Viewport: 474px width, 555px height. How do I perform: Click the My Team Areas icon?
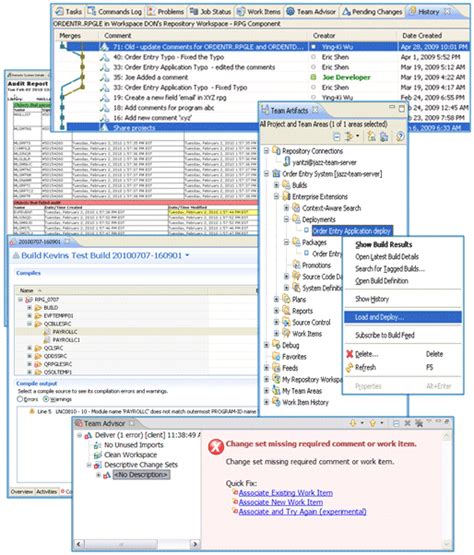click(x=276, y=391)
